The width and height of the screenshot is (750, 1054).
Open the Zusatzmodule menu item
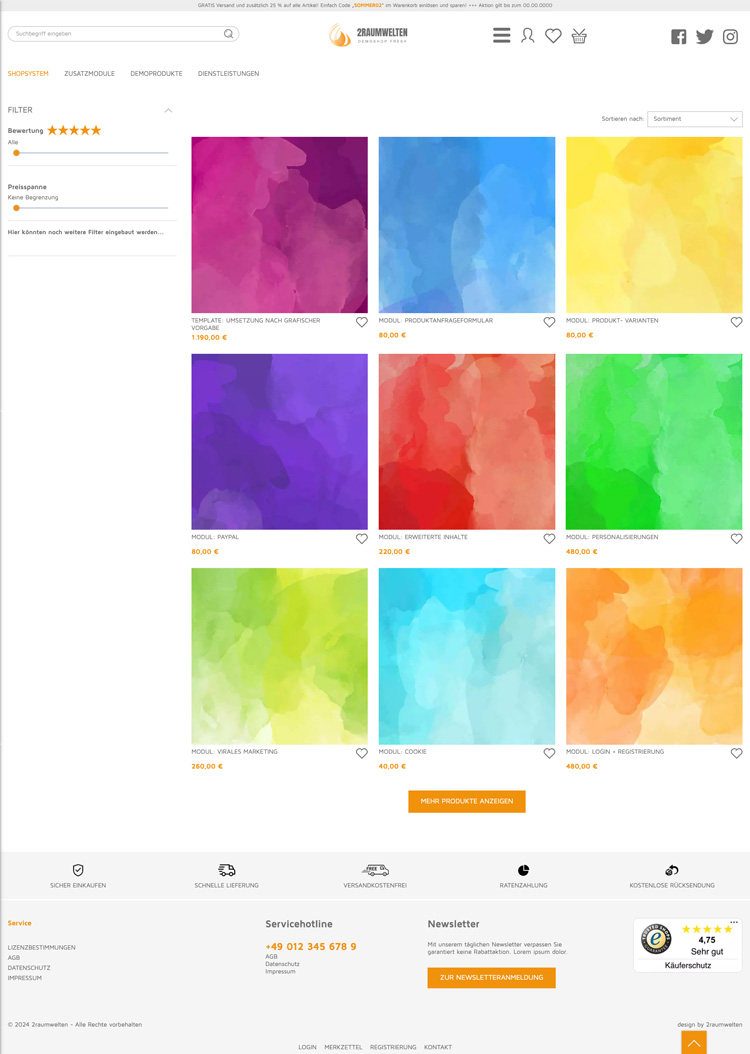click(x=89, y=73)
